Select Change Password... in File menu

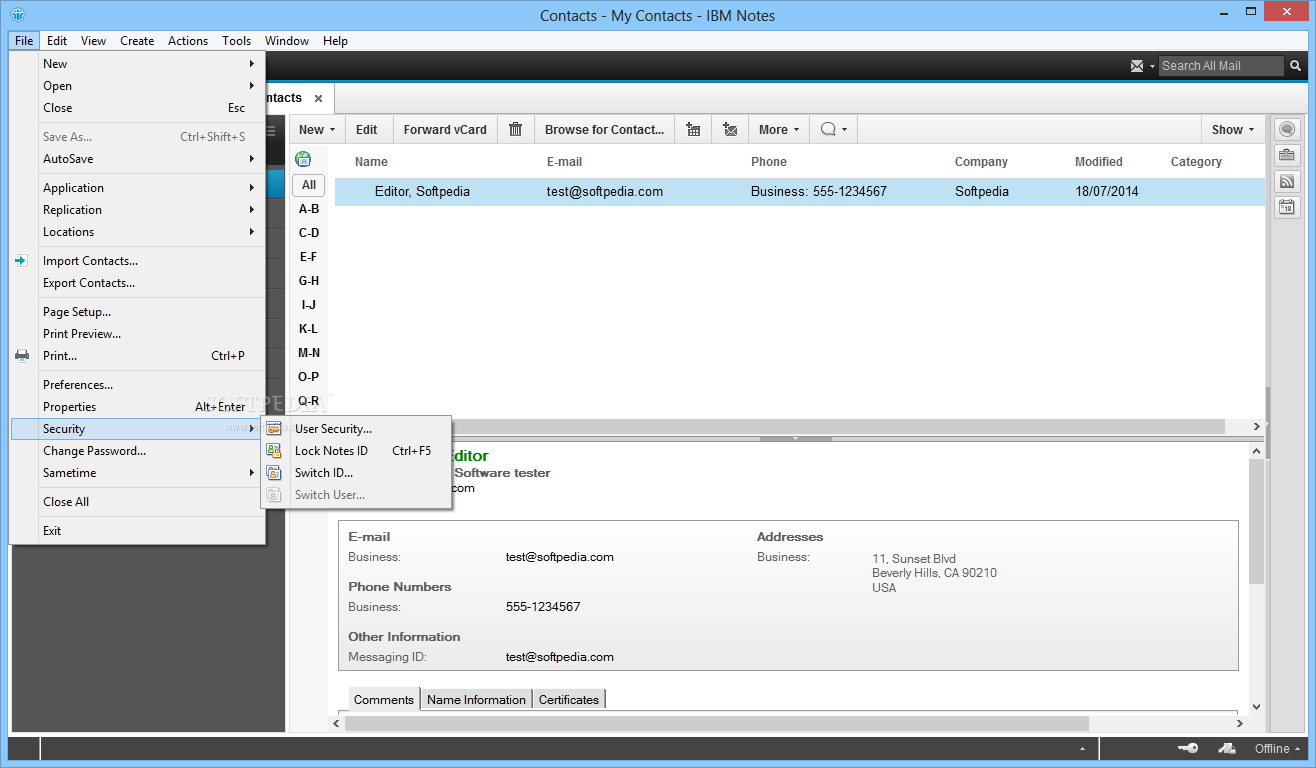pyautogui.click(x=137, y=451)
